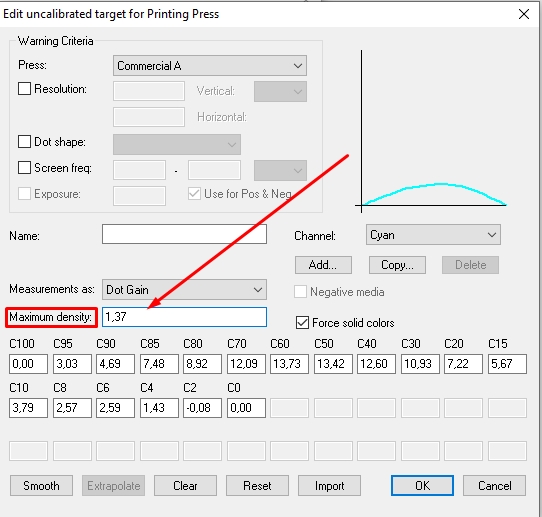542x517 pixels.
Task: Select the C100 field with 0,00
Action: 28,364
